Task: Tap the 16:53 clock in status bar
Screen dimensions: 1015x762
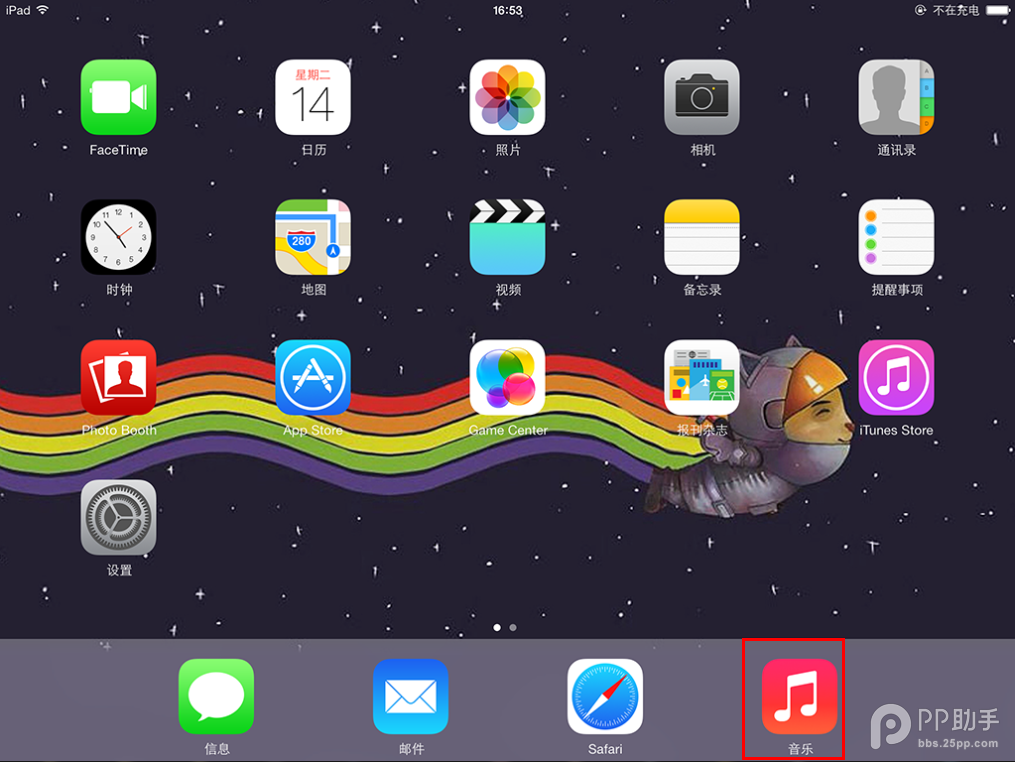Action: (507, 10)
